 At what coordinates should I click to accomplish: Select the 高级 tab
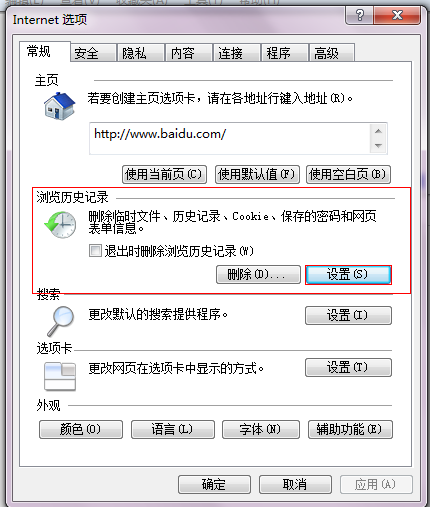tap(332, 53)
